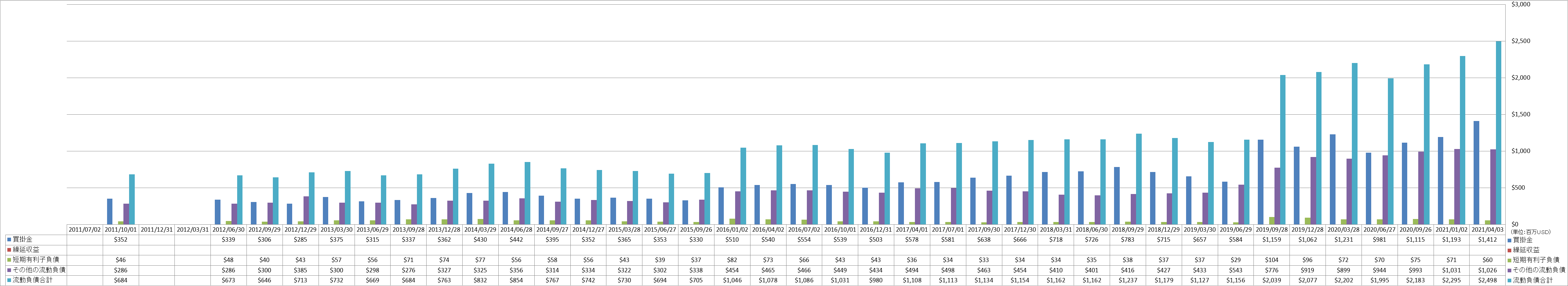Click the $1,995 cell under 2020/06/27
Viewport: 1568px width, 286px height.
click(x=1380, y=281)
